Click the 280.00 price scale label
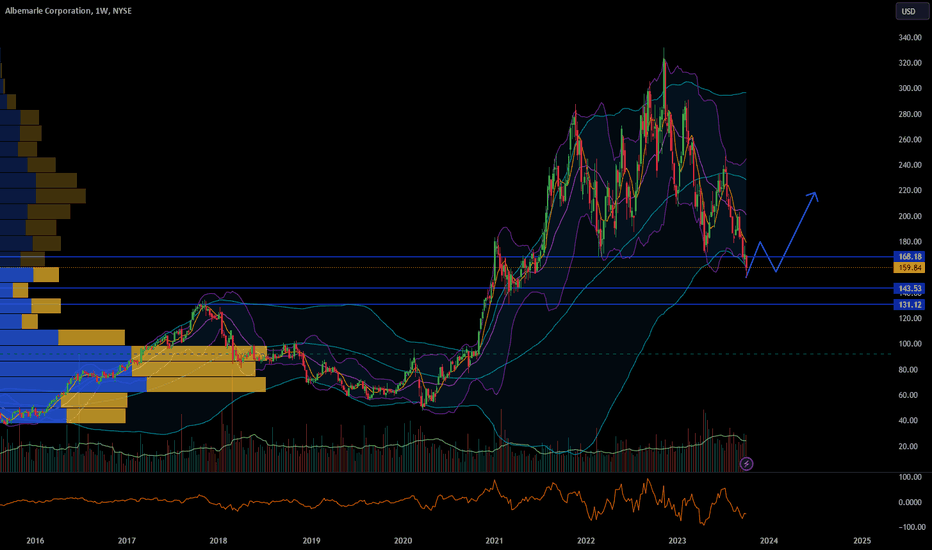Viewport: 932px width, 550px height. (910, 114)
